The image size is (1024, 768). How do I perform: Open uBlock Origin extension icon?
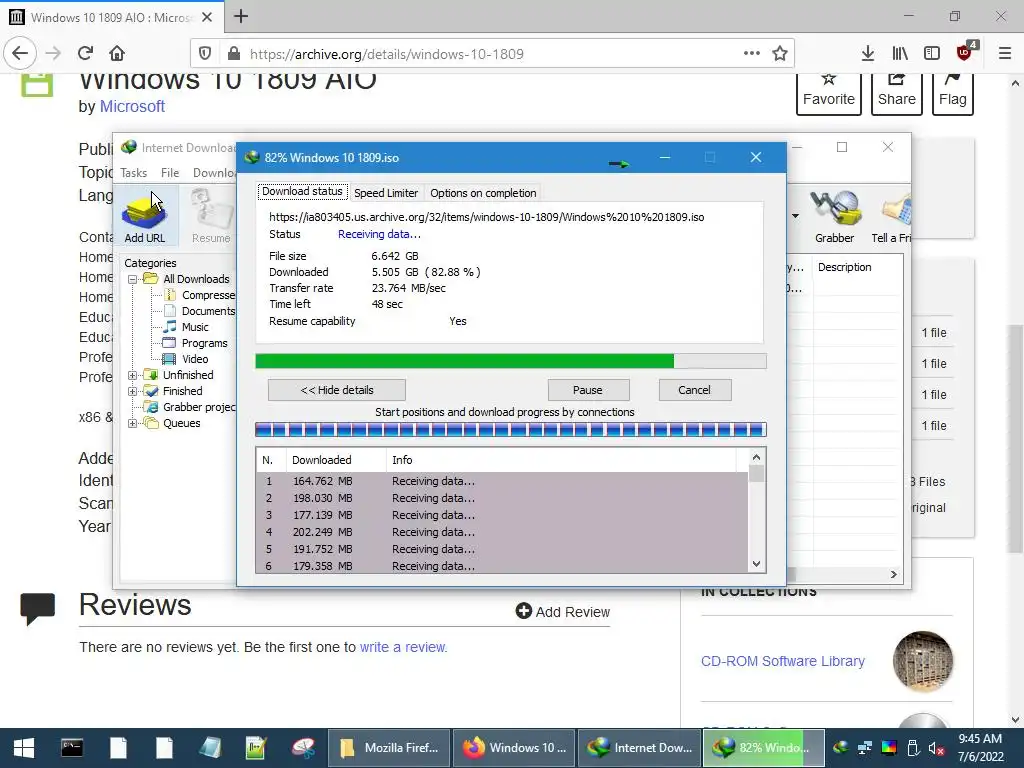click(x=965, y=52)
